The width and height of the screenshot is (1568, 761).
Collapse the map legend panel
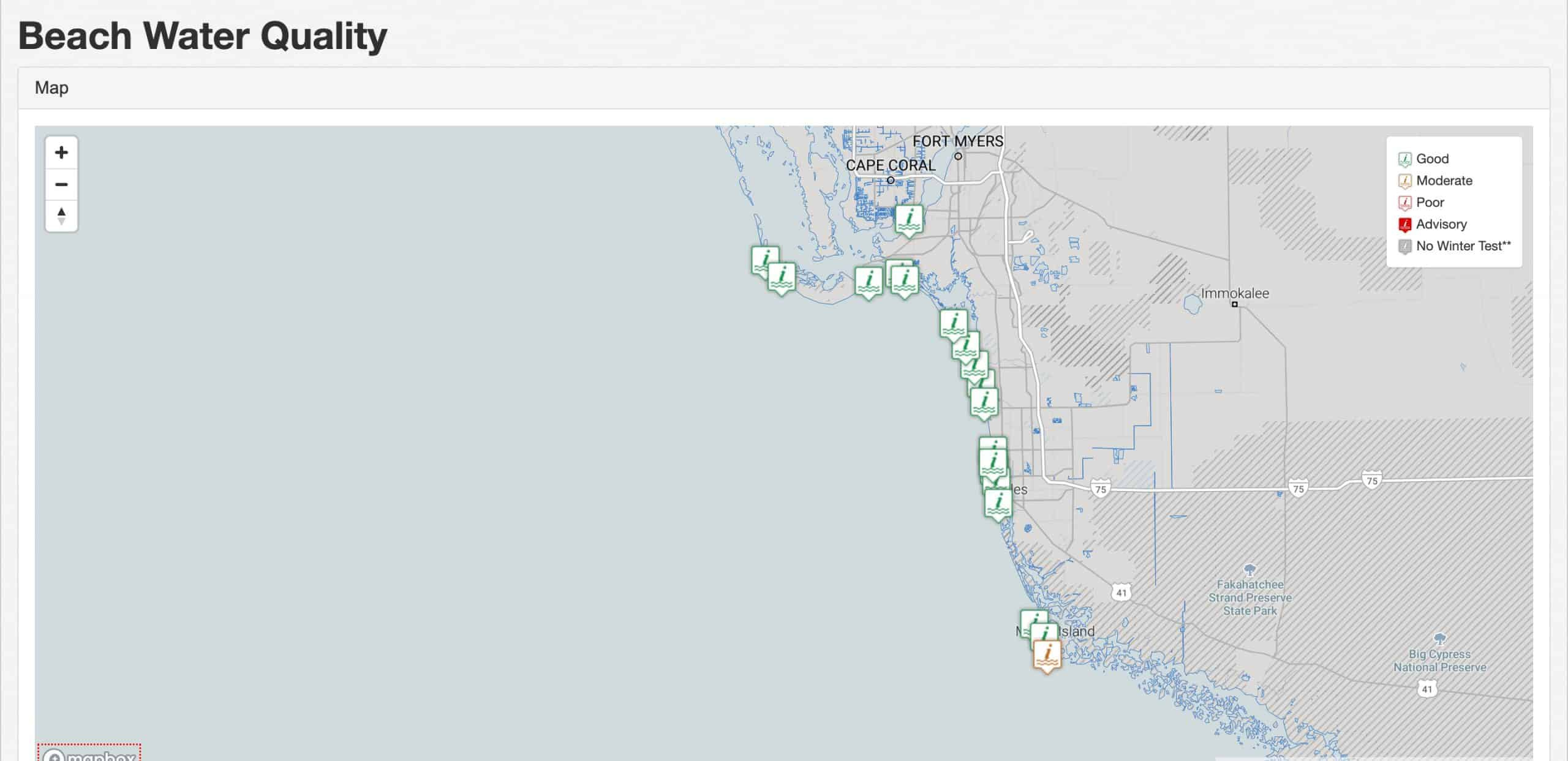1455,202
